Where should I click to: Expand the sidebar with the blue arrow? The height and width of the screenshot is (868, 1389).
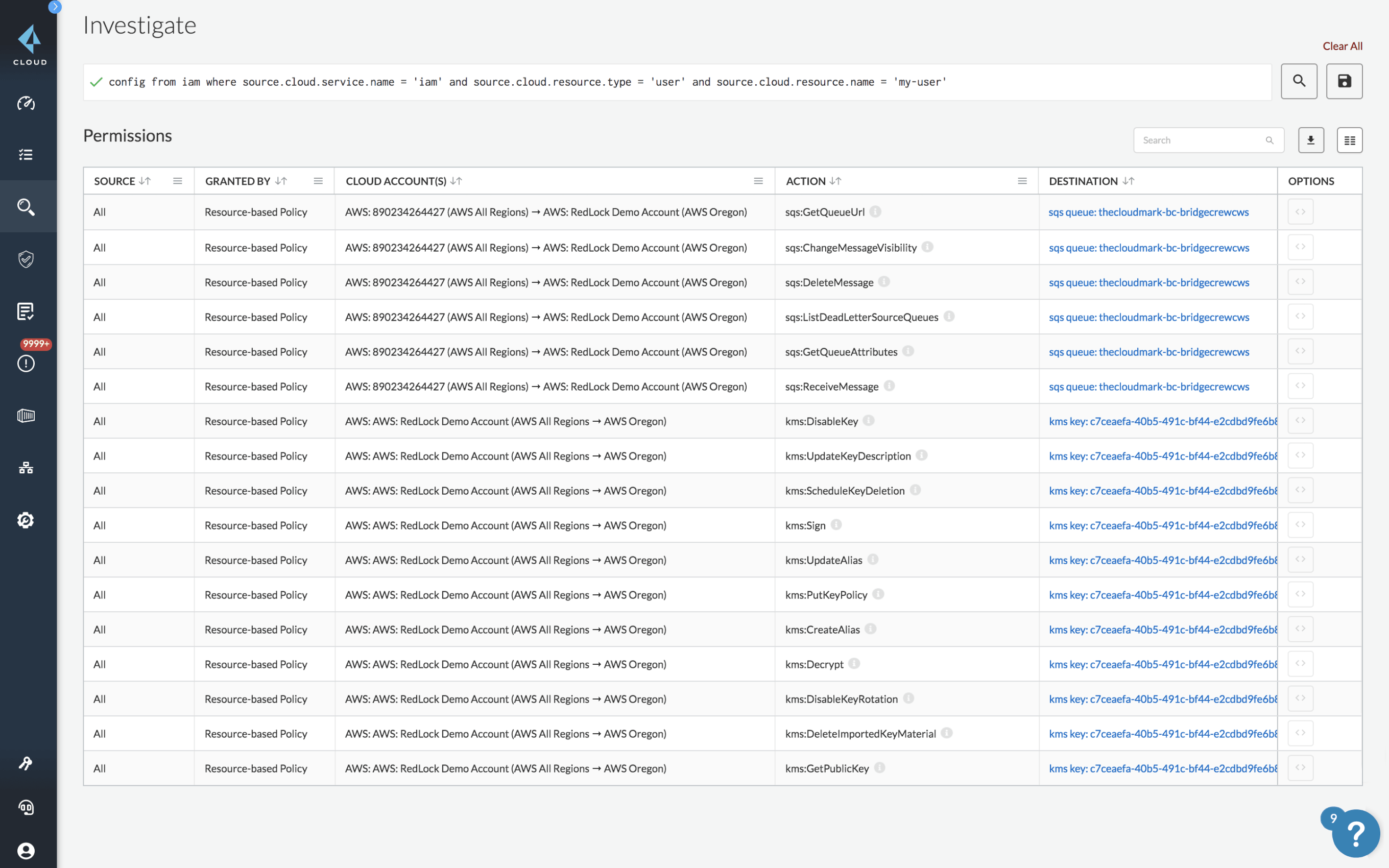tap(55, 7)
